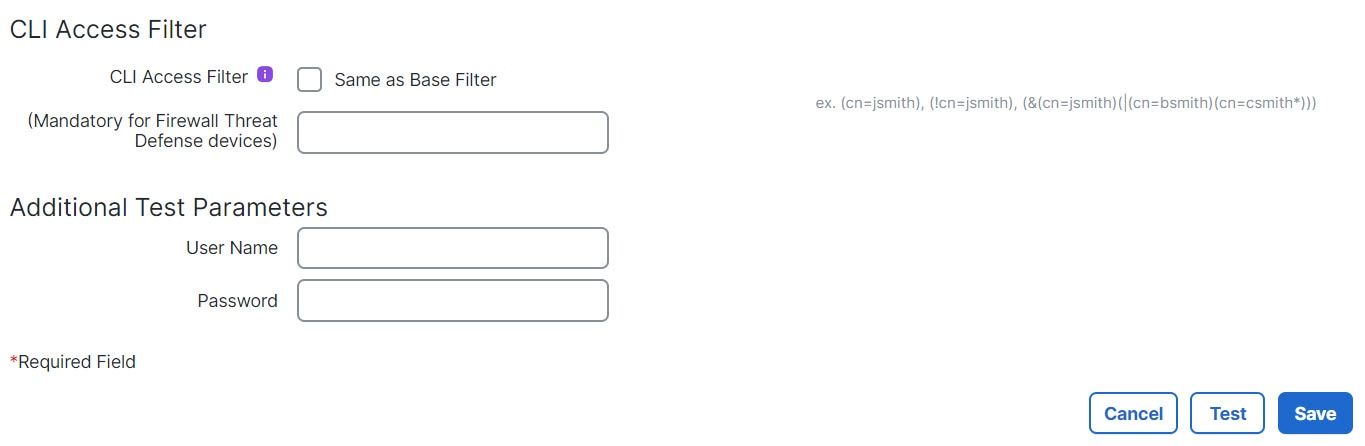Click into the User Name field

[x=452, y=248]
